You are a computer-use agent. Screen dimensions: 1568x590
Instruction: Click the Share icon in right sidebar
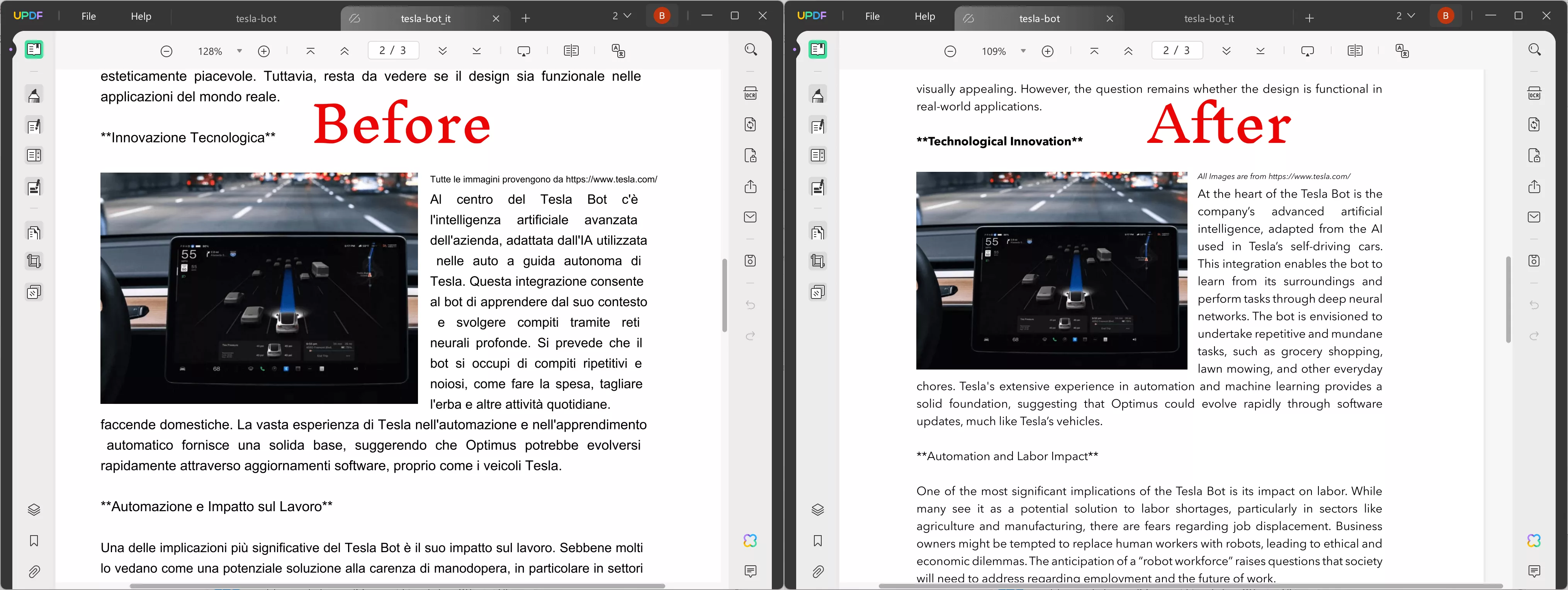[x=751, y=187]
